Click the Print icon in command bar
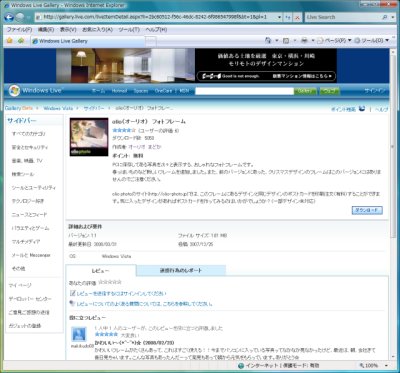 304,41
